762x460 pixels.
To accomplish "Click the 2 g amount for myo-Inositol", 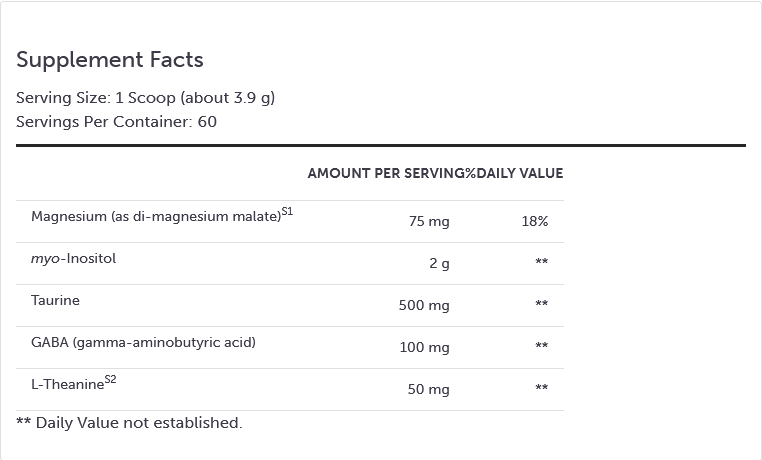I will click(x=439, y=263).
